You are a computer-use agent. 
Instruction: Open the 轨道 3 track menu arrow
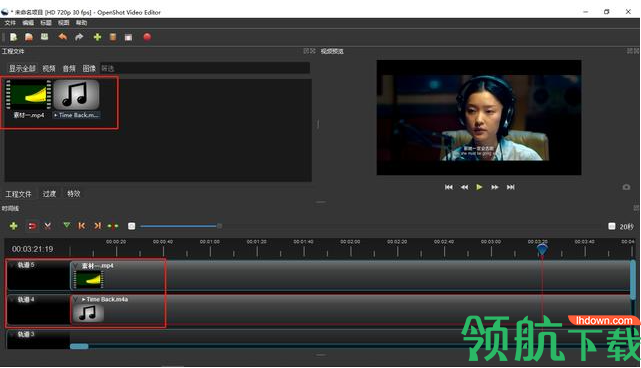[x=13, y=334]
